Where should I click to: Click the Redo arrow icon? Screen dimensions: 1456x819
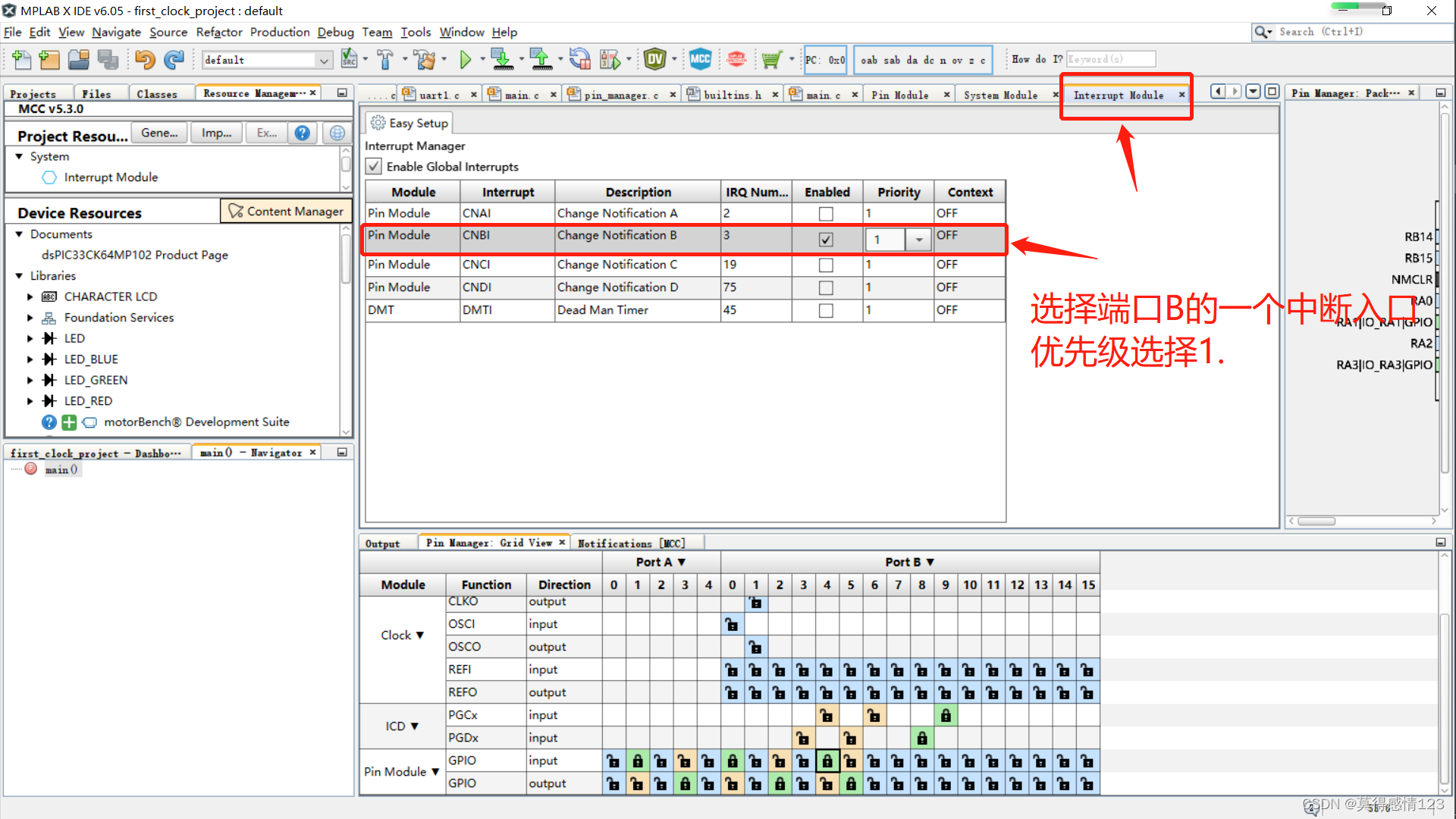175,59
